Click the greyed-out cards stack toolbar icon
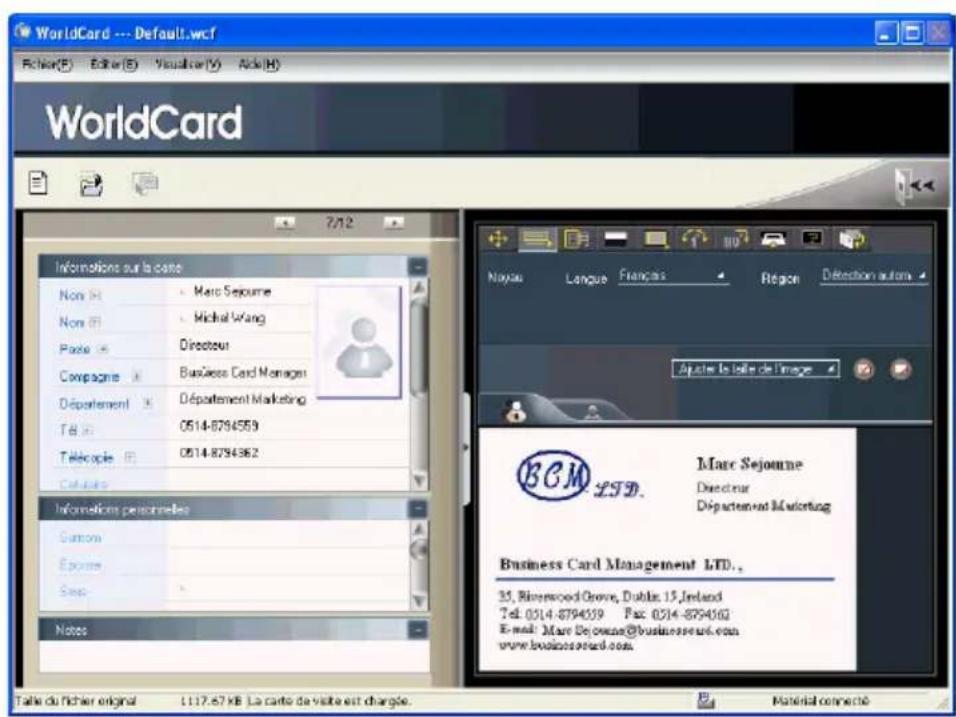This screenshot has height=717, width=956. [144, 183]
